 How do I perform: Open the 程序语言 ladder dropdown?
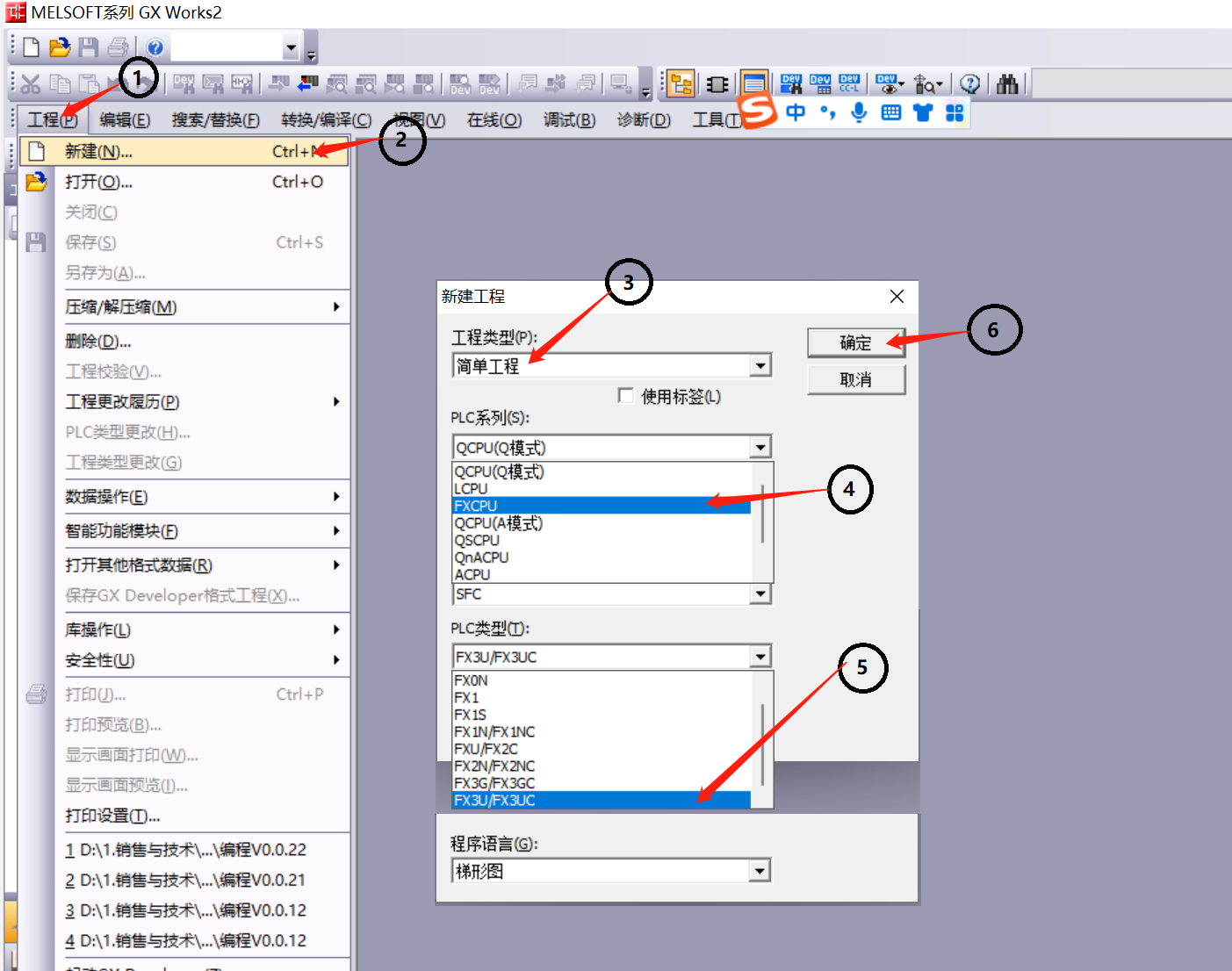760,870
